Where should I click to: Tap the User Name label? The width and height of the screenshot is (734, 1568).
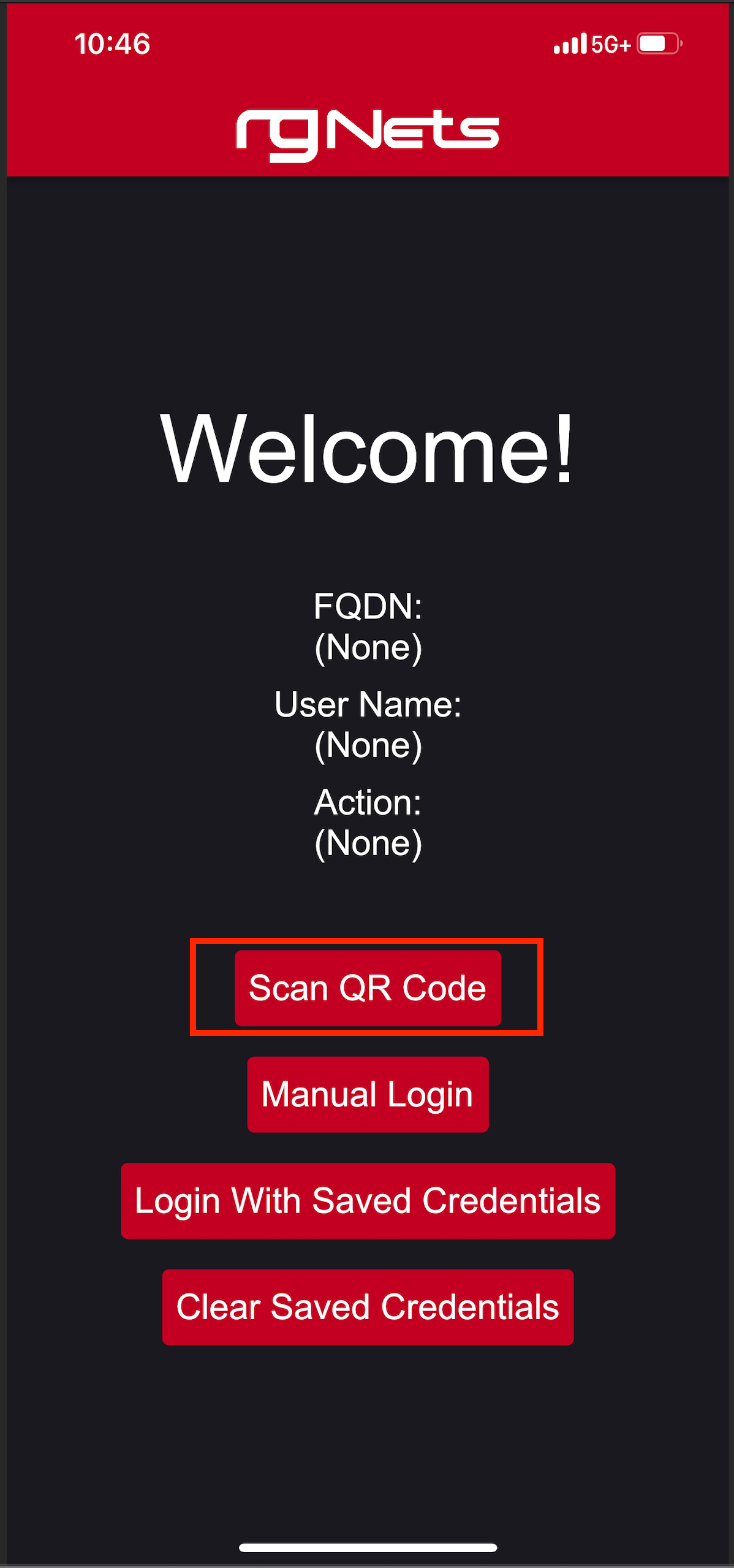(368, 704)
